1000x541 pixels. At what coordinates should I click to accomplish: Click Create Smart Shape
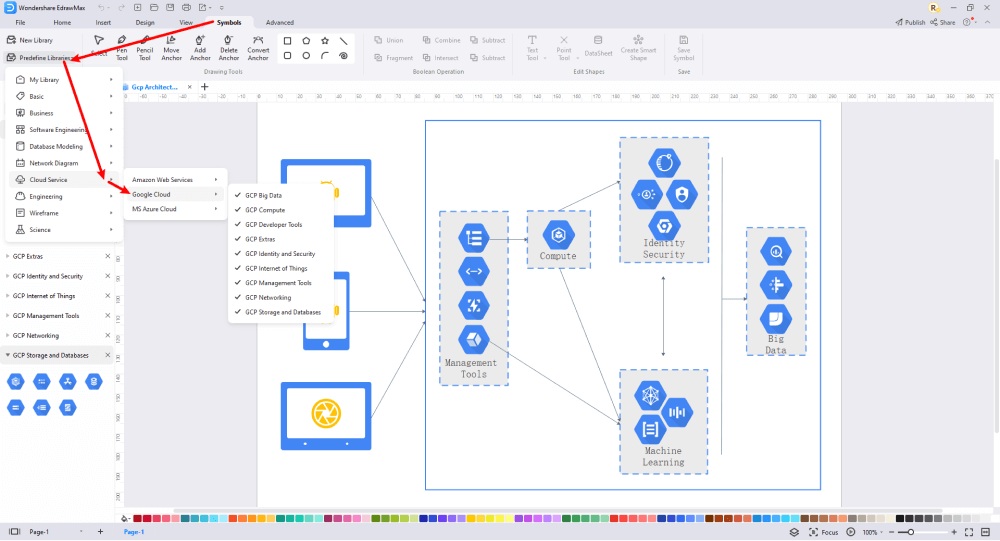[x=638, y=48]
